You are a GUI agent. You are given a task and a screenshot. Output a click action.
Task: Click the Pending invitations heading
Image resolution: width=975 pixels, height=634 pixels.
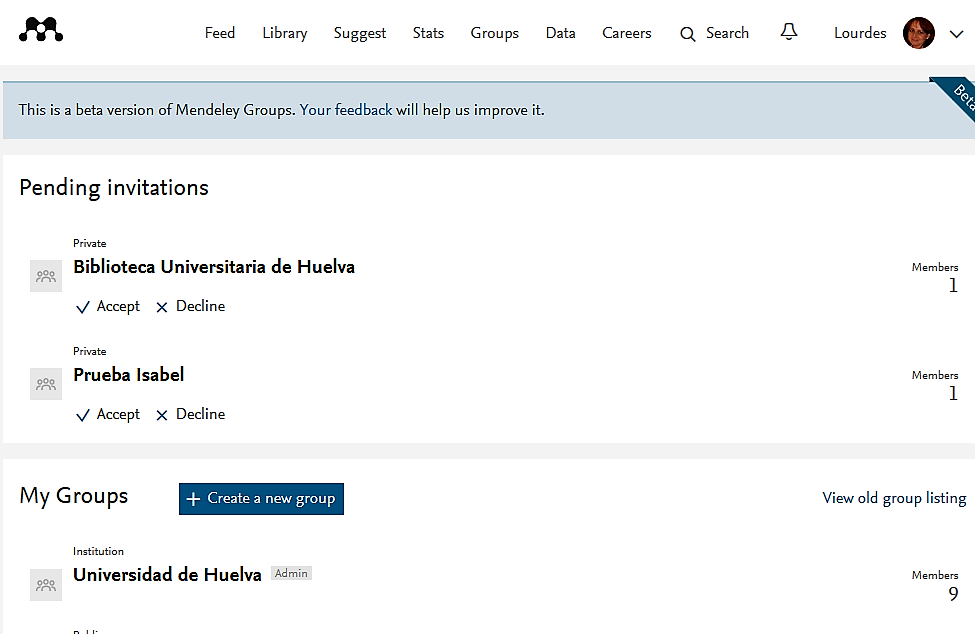click(x=114, y=188)
